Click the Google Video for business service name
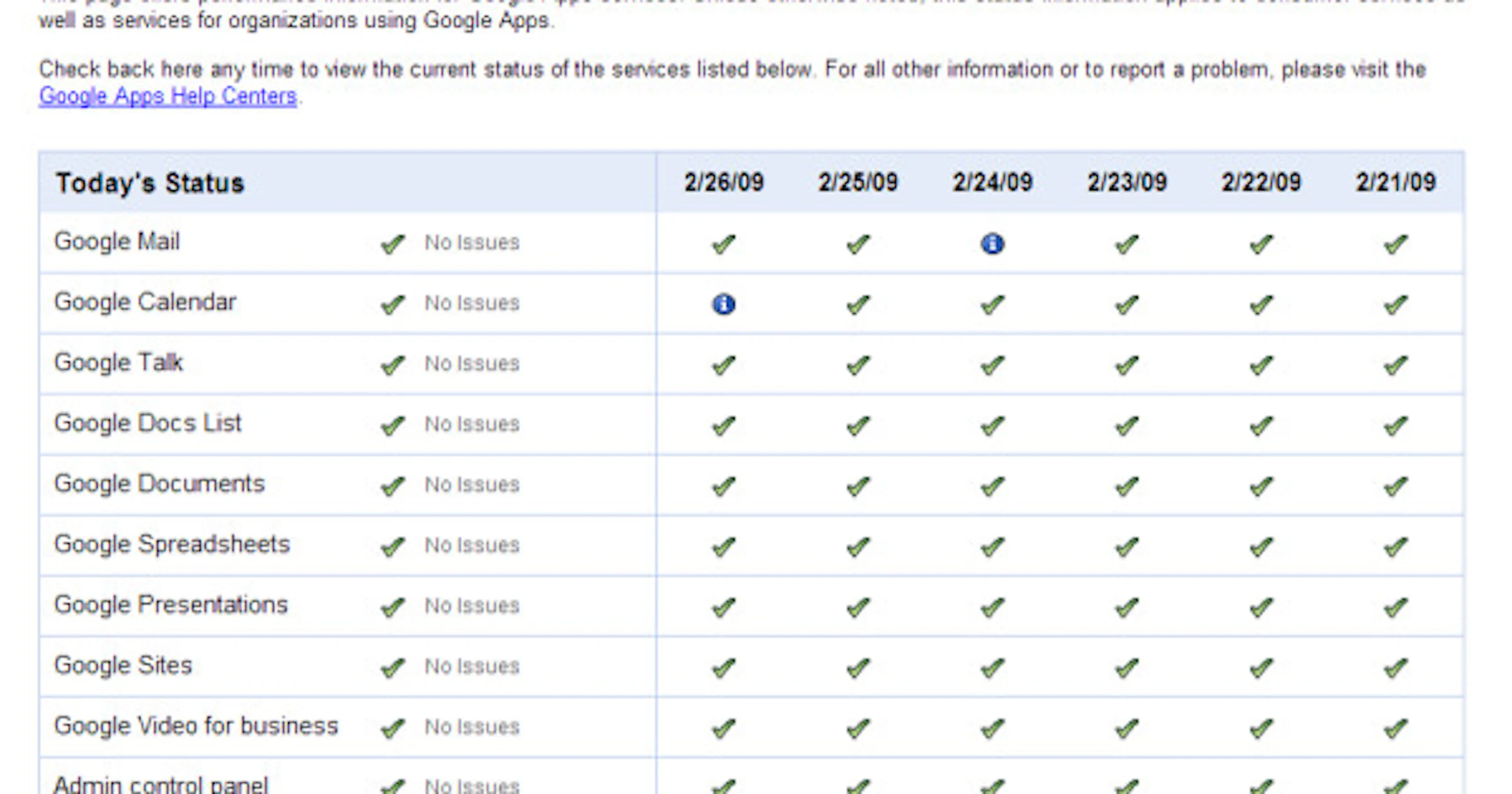This screenshot has height=794, width=1512. tap(196, 725)
